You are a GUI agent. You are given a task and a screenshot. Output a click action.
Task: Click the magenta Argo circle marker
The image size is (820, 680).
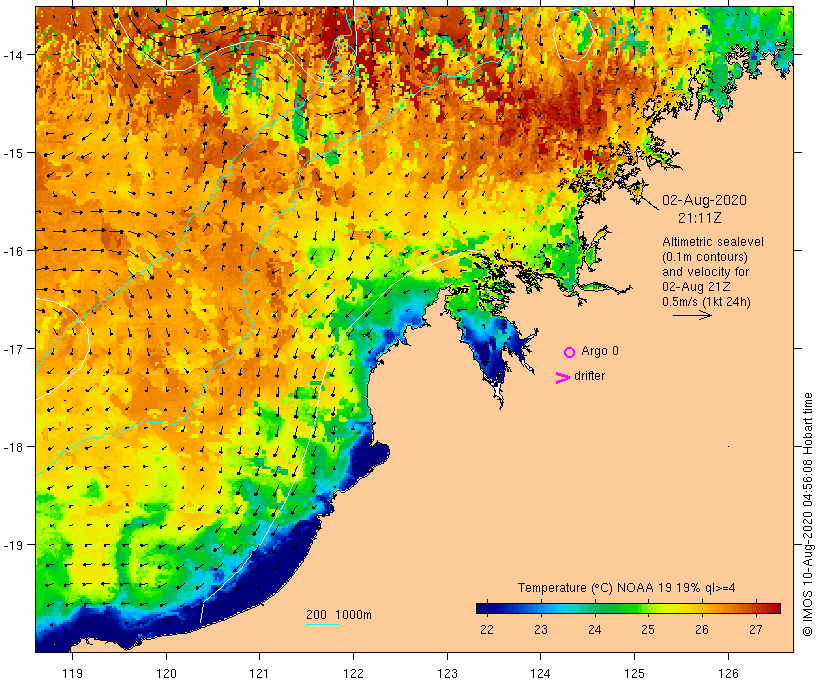(570, 352)
